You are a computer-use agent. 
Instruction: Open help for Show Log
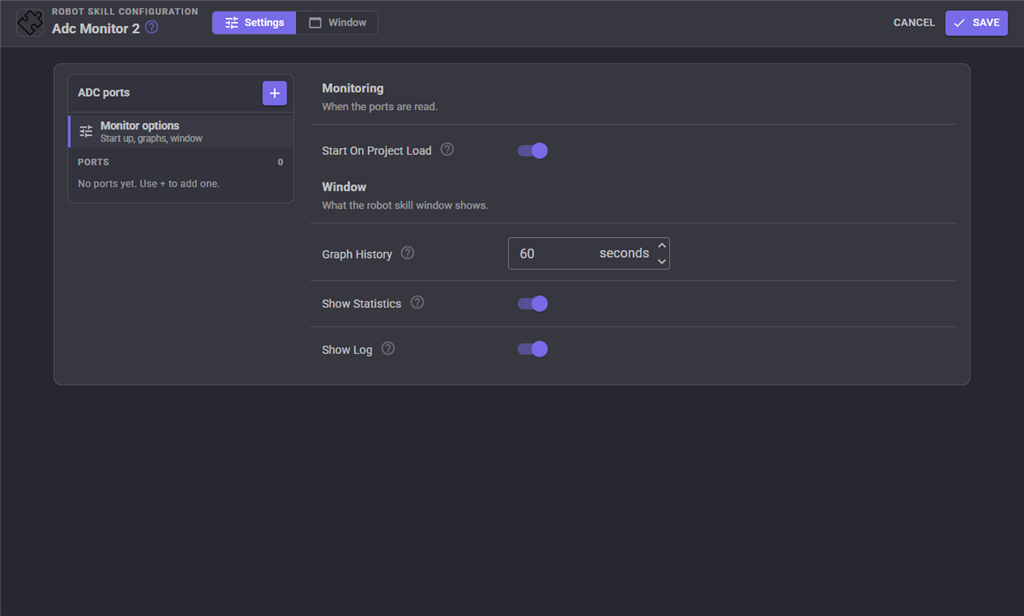(388, 348)
